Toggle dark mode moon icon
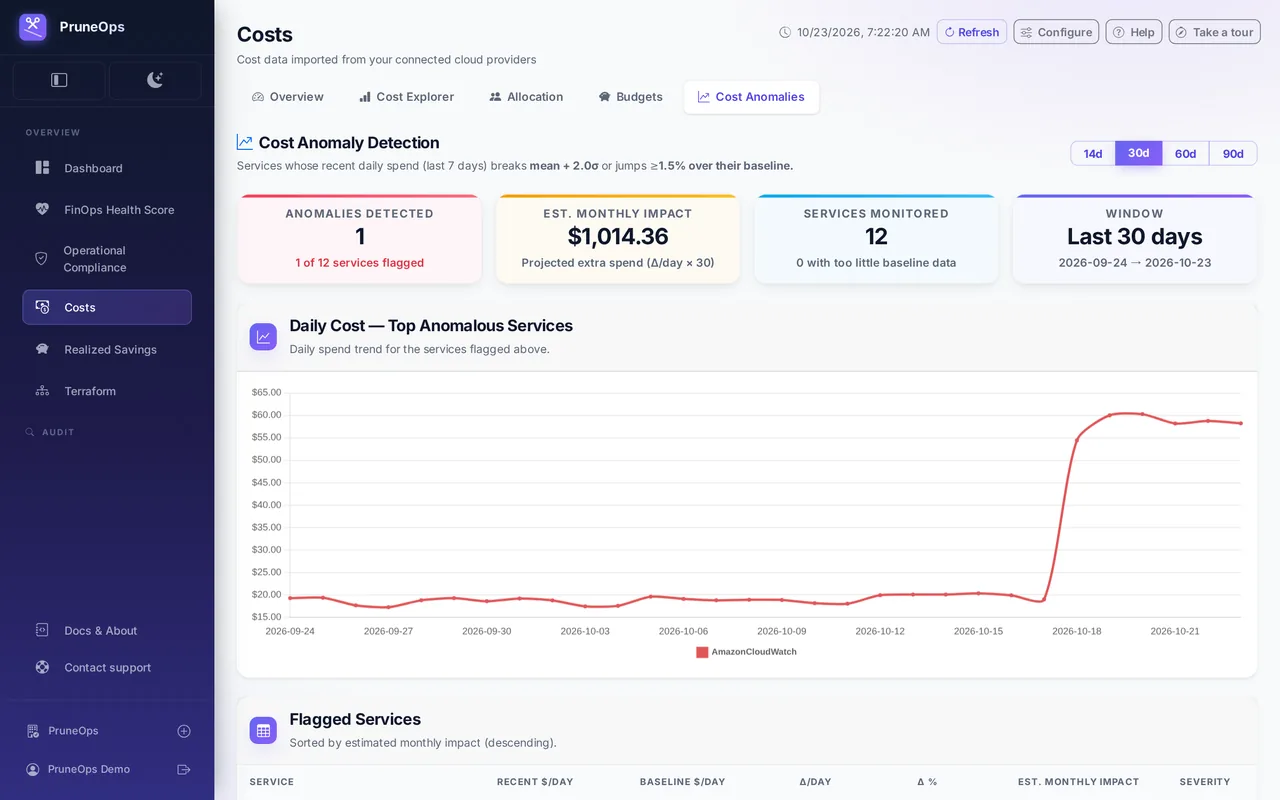 155,80
